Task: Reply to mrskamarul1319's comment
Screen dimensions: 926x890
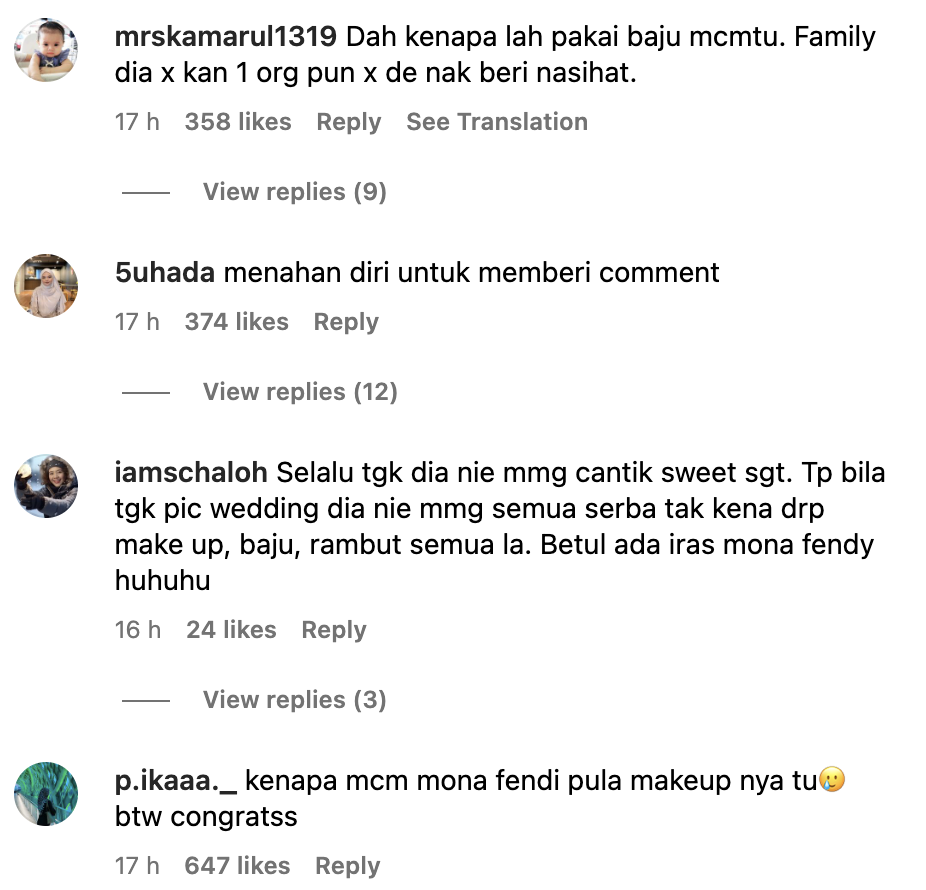Action: tap(348, 122)
